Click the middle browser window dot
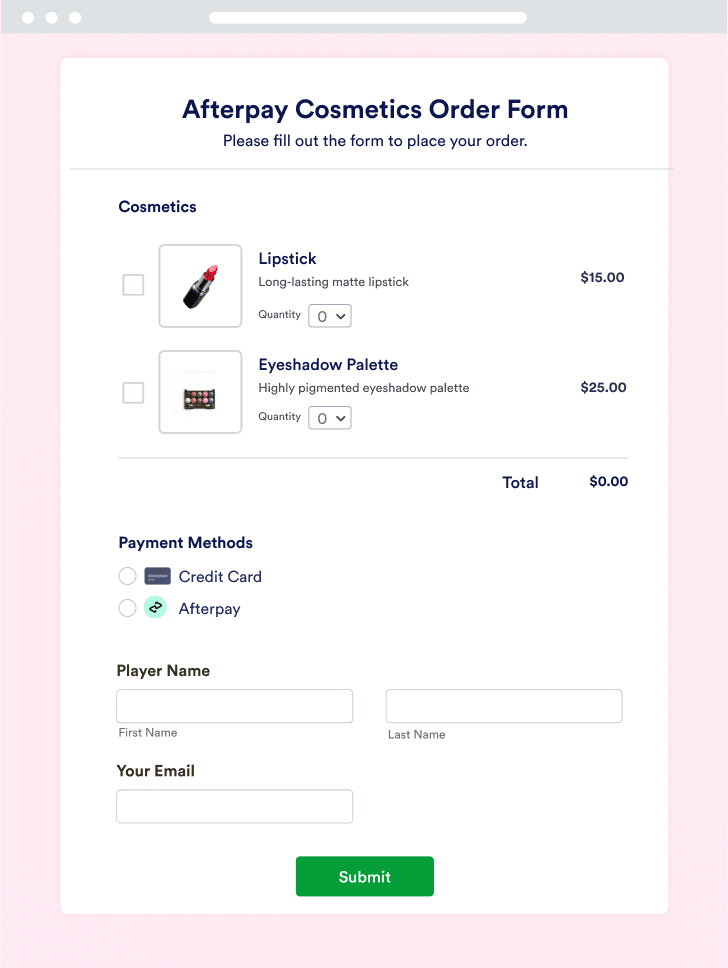Viewport: 728px width, 968px height. [50, 17]
